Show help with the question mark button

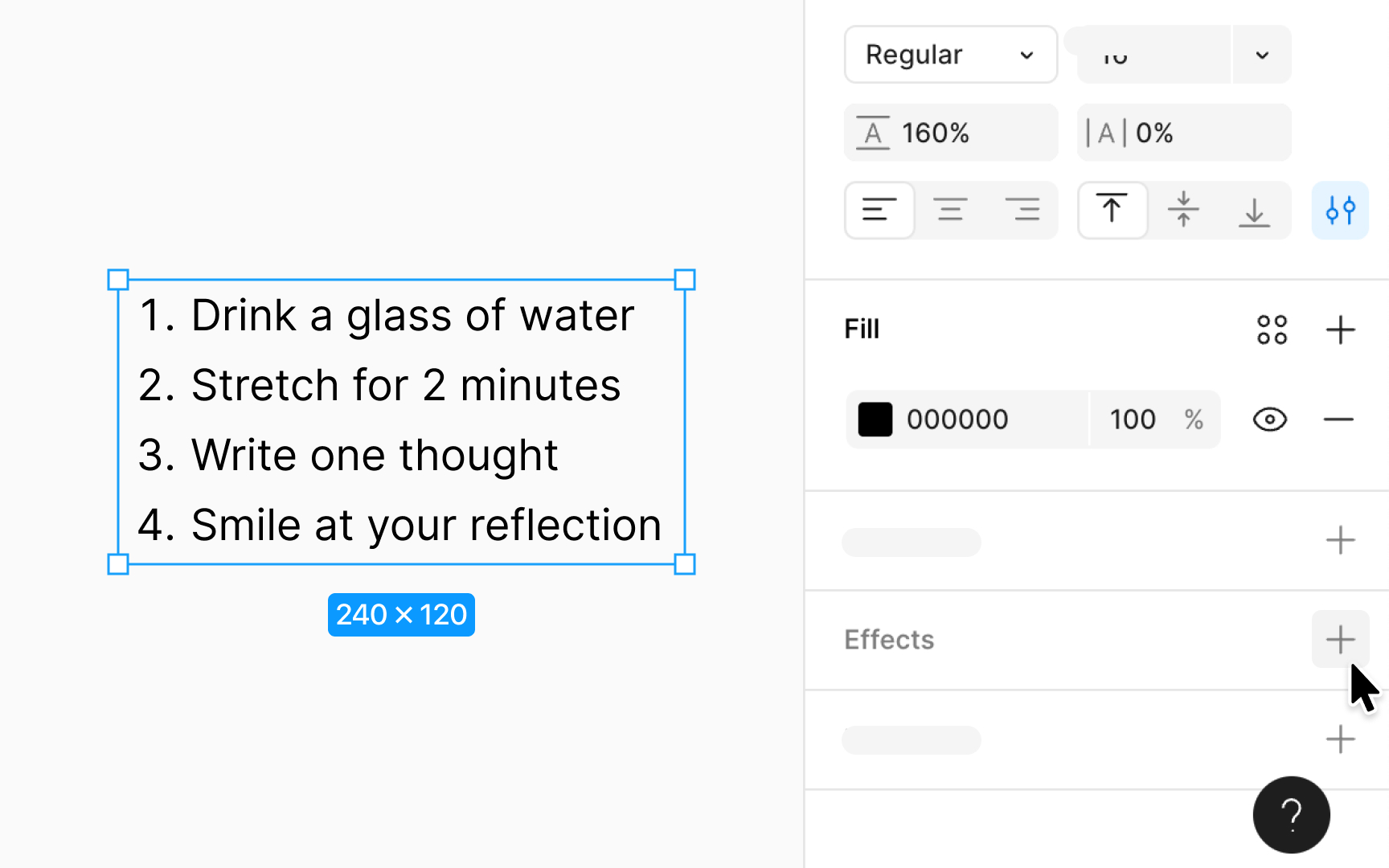[1291, 814]
